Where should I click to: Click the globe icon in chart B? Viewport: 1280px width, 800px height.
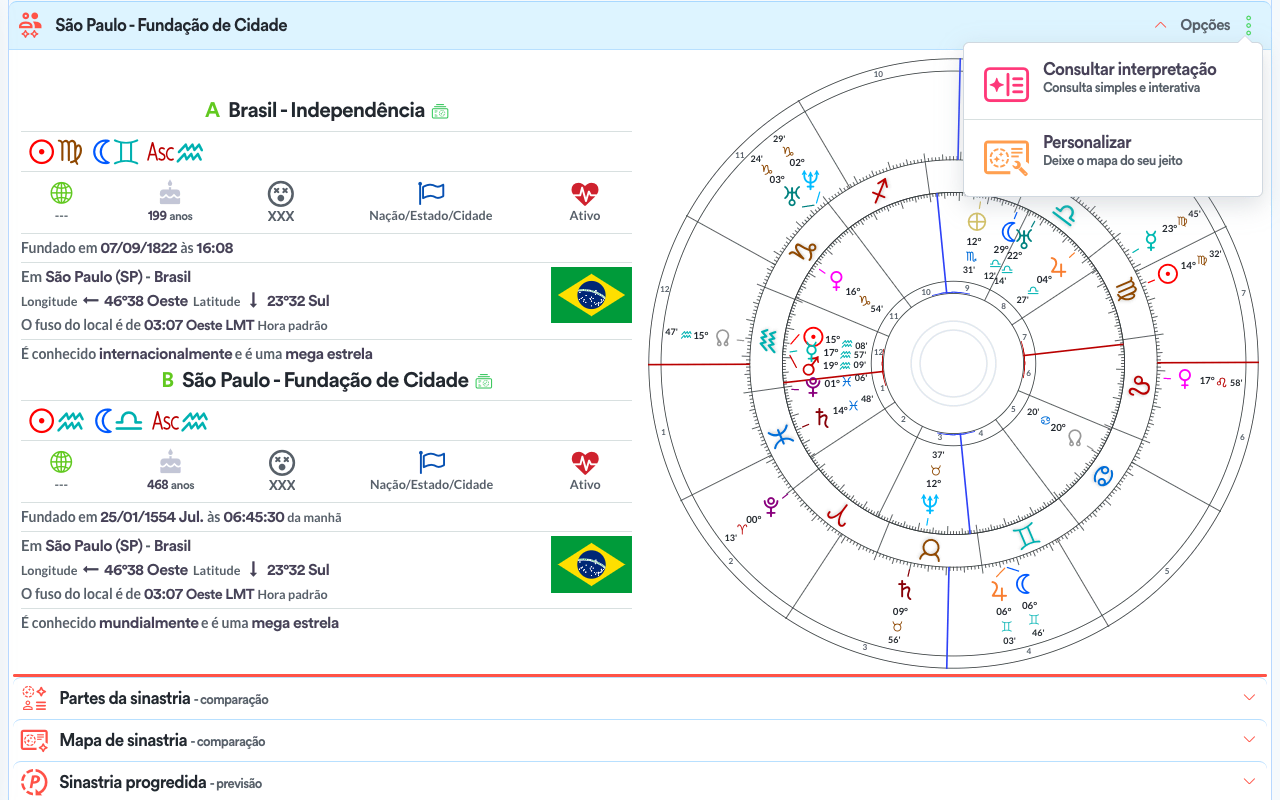[x=61, y=462]
